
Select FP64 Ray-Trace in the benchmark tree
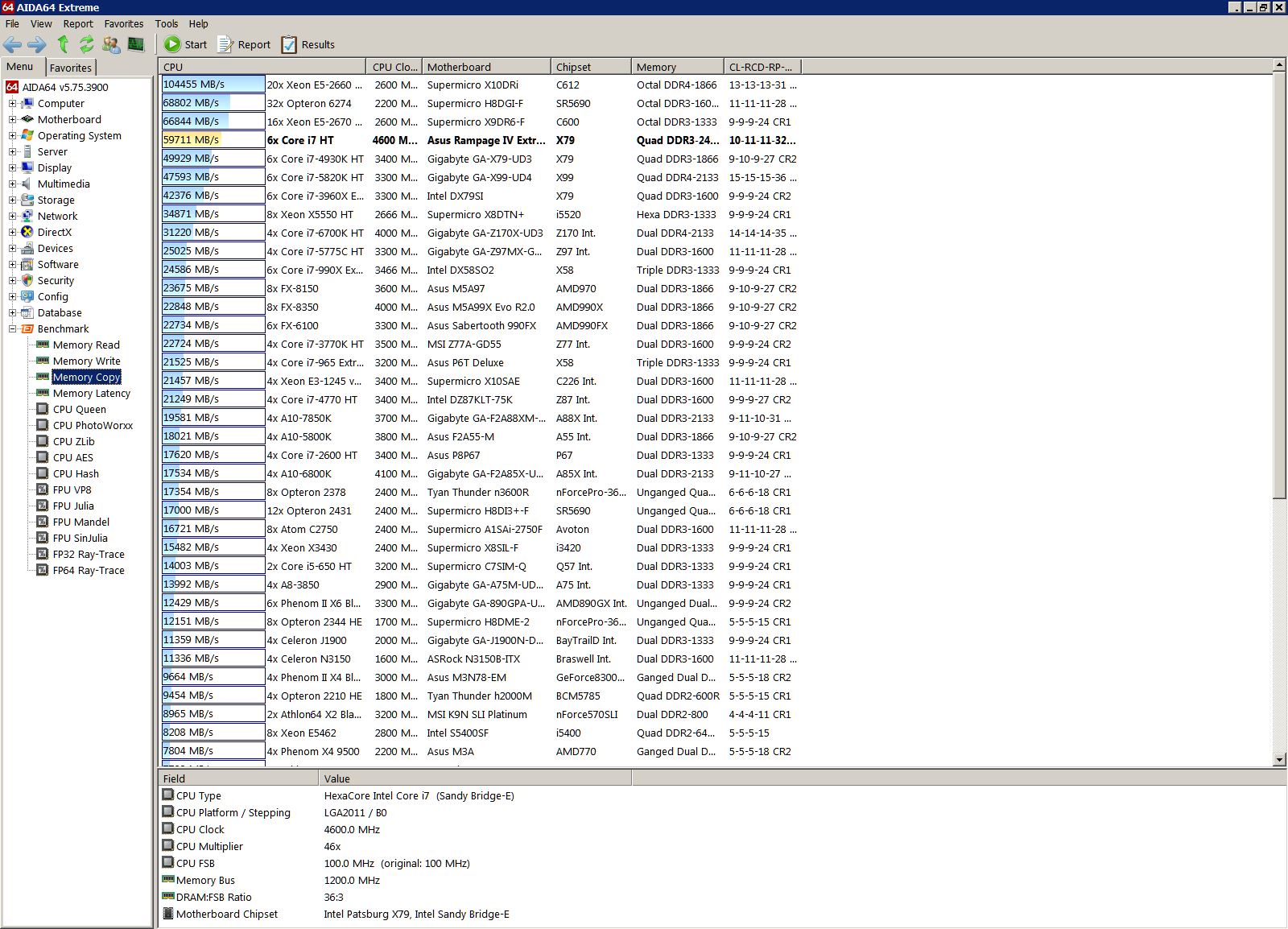89,570
